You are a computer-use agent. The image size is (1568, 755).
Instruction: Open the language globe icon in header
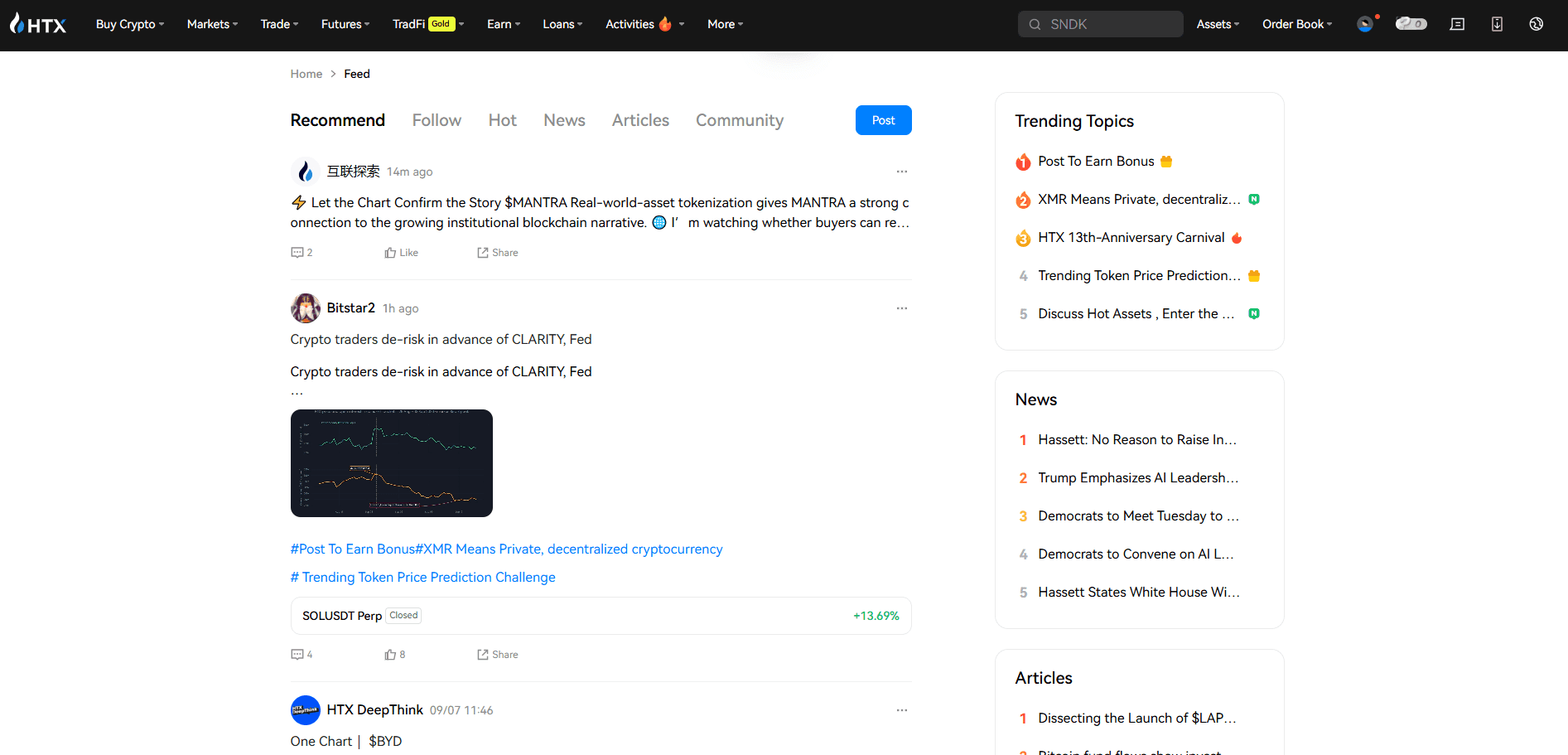pyautogui.click(x=1536, y=24)
